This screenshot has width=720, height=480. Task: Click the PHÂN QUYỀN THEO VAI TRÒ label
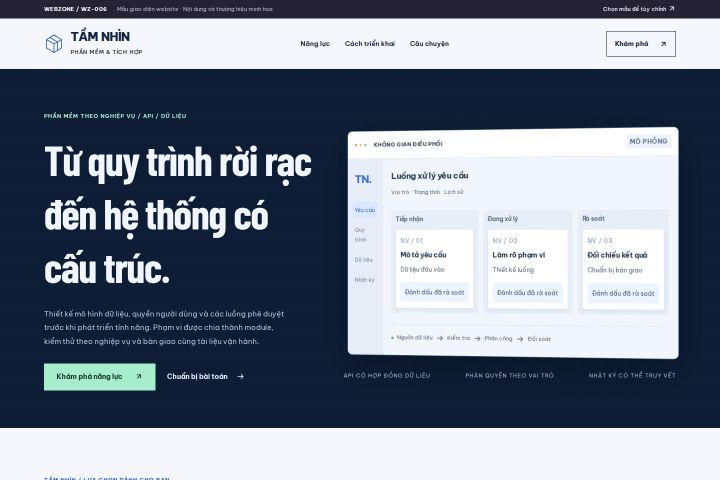(x=510, y=375)
